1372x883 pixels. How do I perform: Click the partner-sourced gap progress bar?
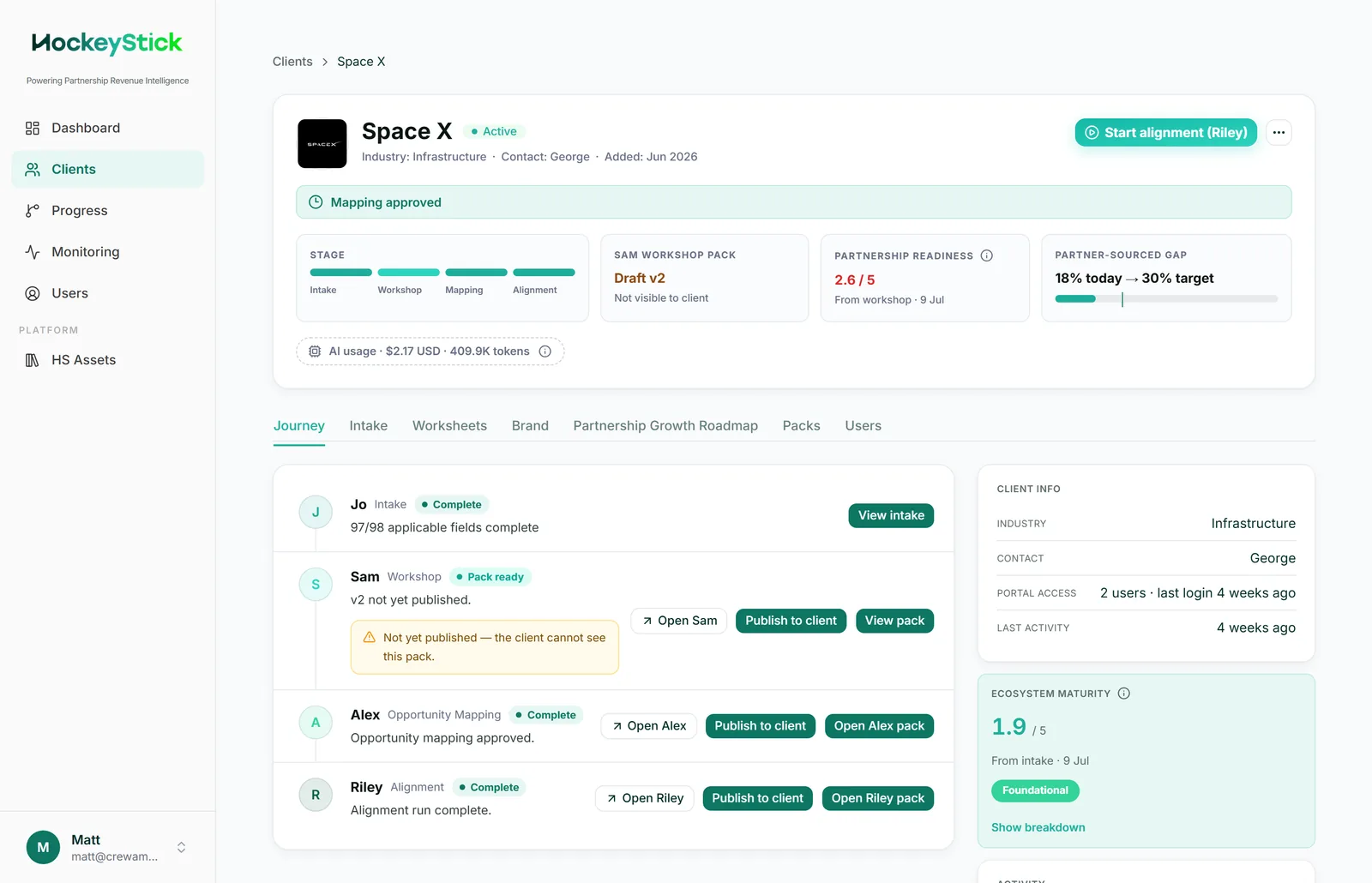[1166, 299]
